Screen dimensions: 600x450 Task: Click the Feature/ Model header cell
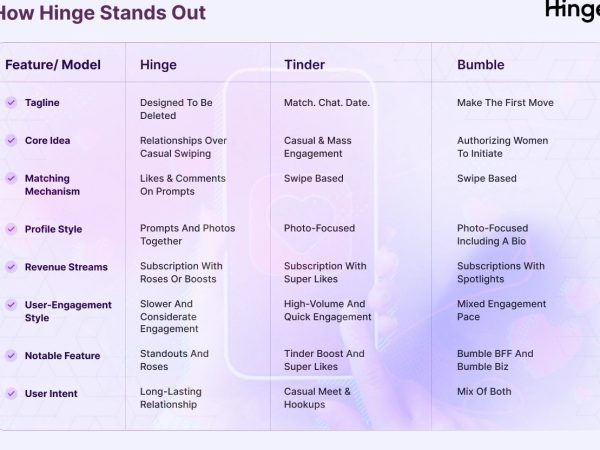pyautogui.click(x=53, y=65)
